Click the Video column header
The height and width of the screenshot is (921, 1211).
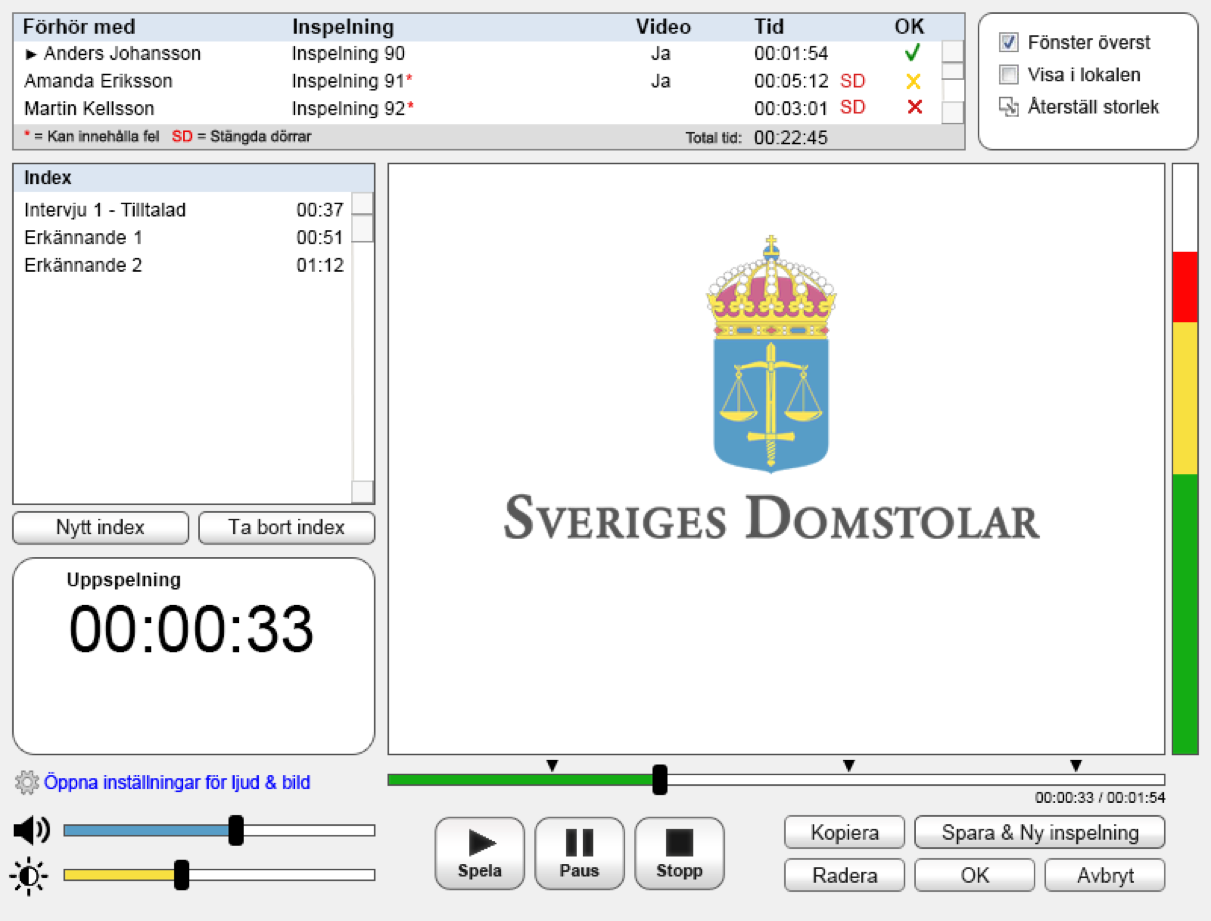pyautogui.click(x=663, y=27)
